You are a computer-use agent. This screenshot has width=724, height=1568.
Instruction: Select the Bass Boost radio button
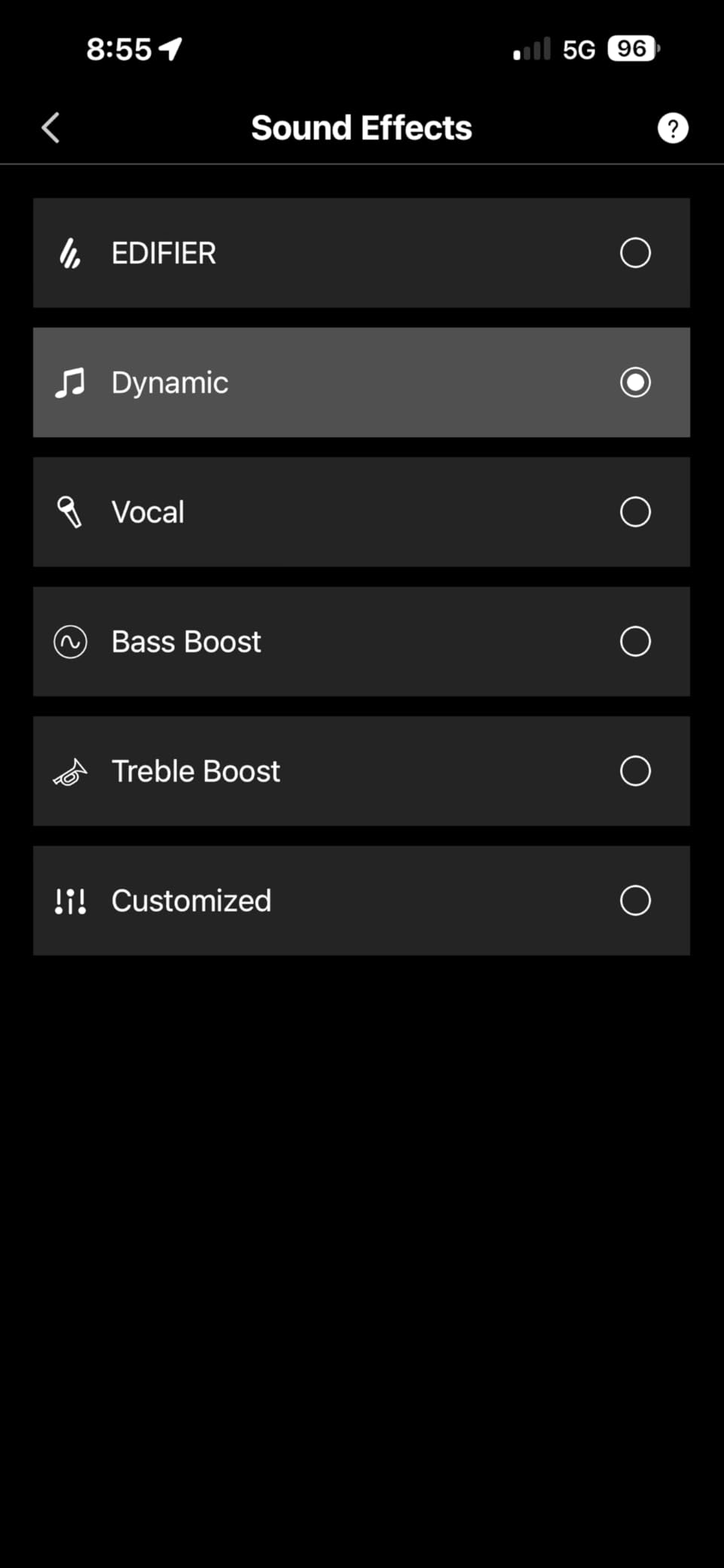(x=635, y=642)
